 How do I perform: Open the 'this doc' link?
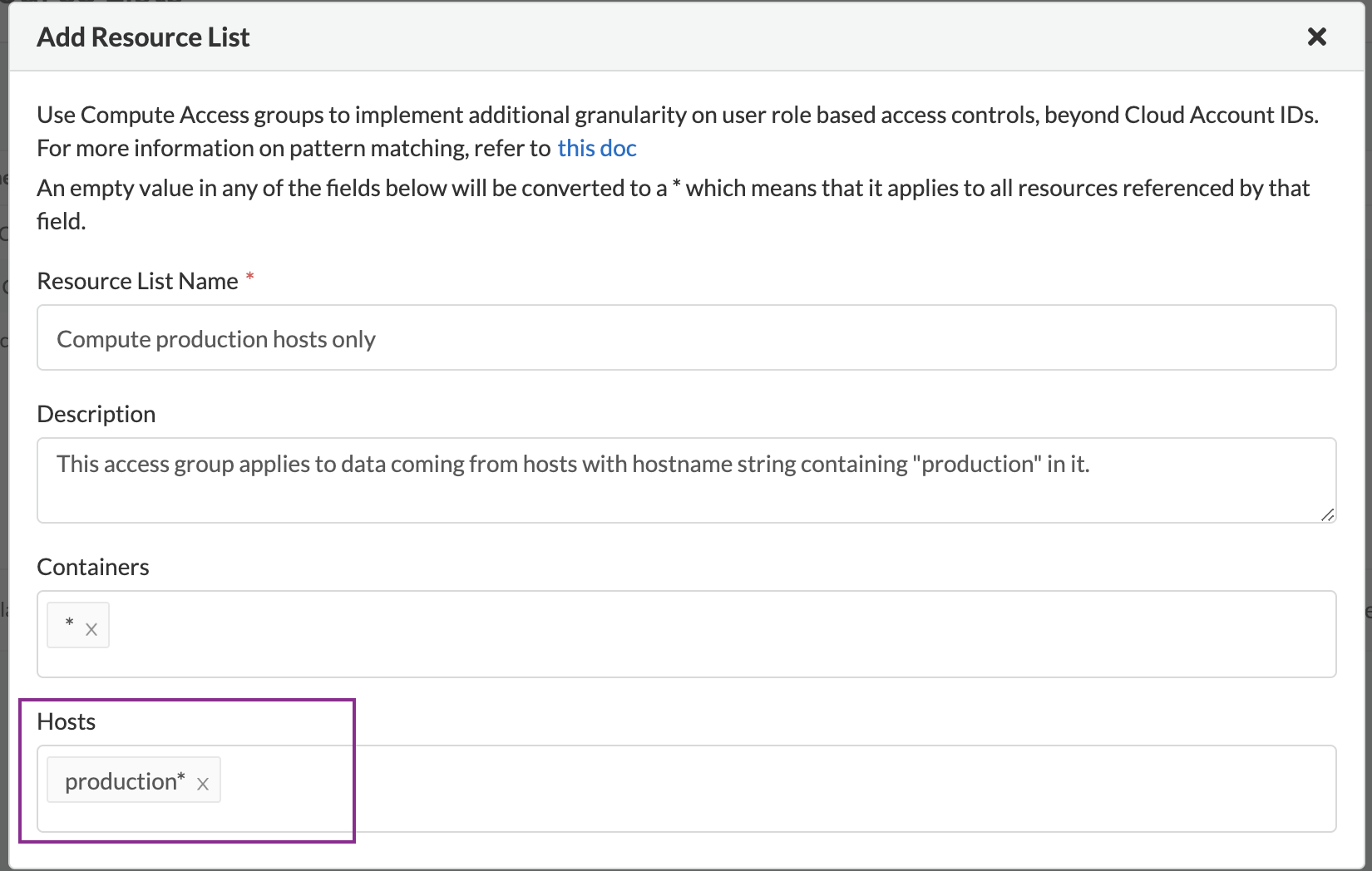coord(597,148)
